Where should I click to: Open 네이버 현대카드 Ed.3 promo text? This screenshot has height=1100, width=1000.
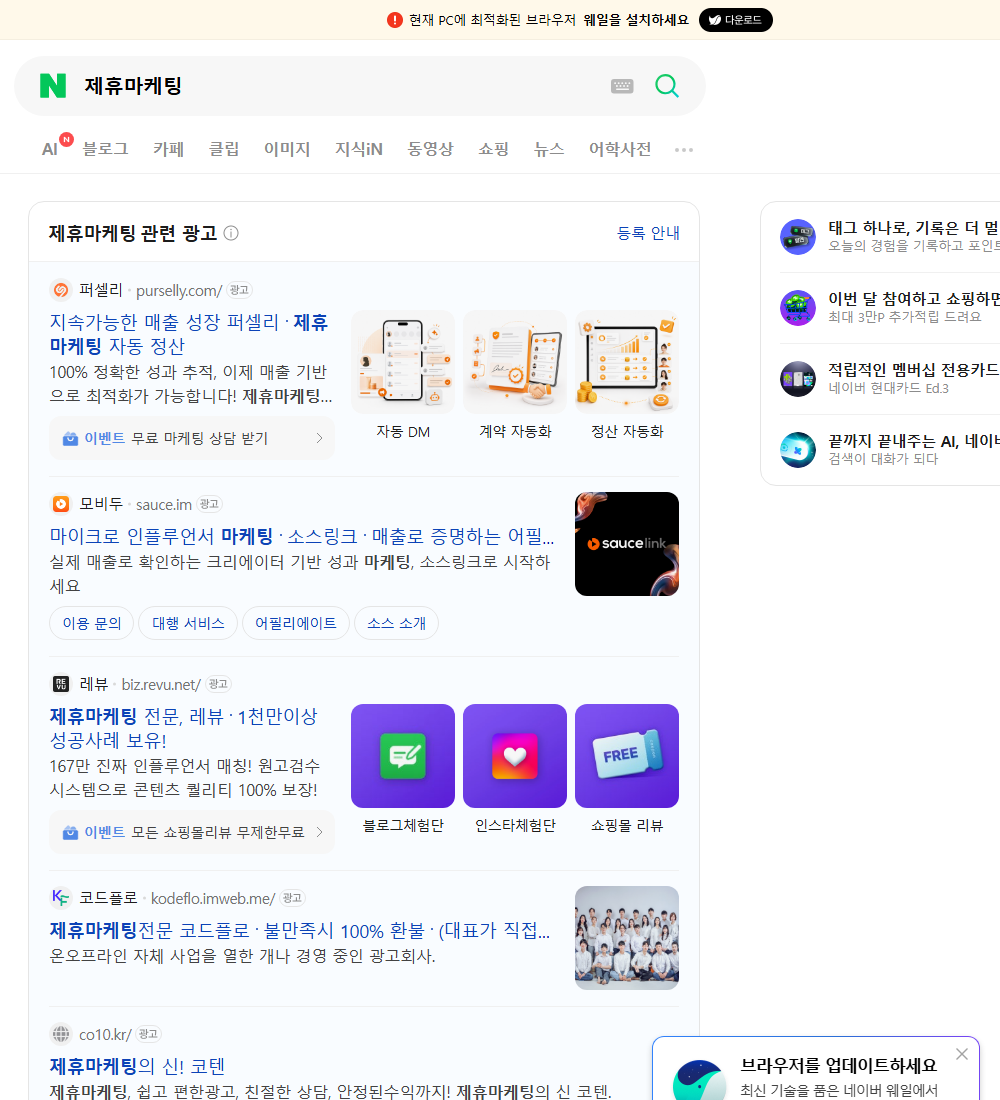coord(888,388)
